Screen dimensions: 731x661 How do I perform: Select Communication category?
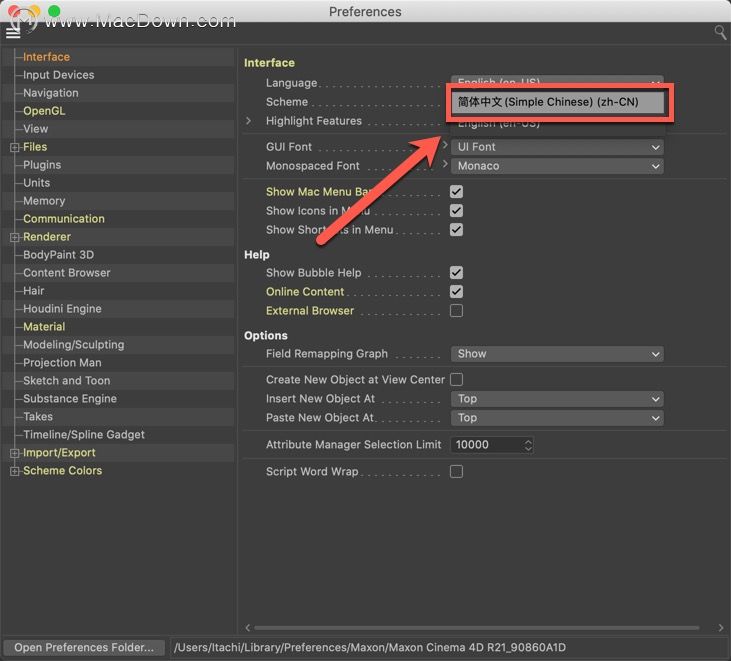coord(64,219)
